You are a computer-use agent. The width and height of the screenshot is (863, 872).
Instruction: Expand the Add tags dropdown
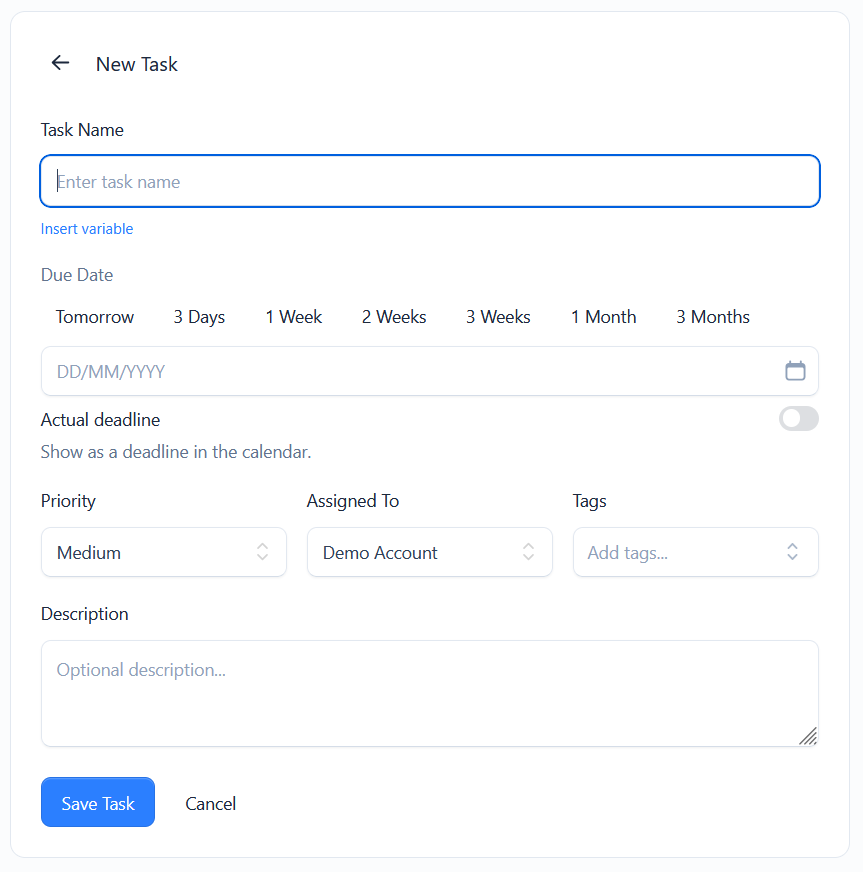click(695, 552)
